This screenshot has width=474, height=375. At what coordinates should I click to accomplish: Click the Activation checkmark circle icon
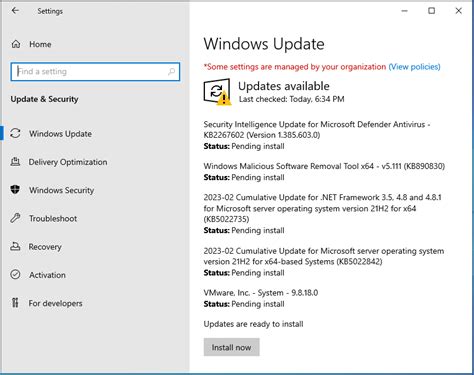[x=15, y=275]
